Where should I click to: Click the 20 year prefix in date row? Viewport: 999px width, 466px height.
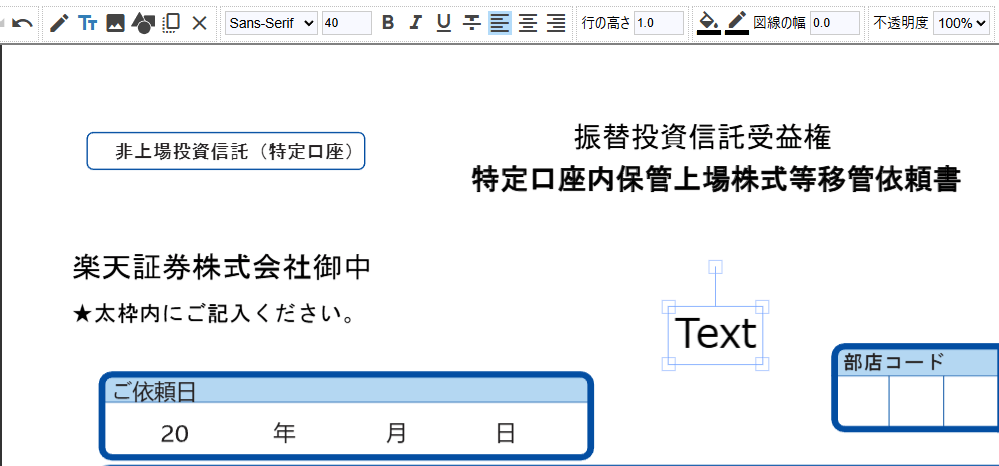click(x=175, y=434)
